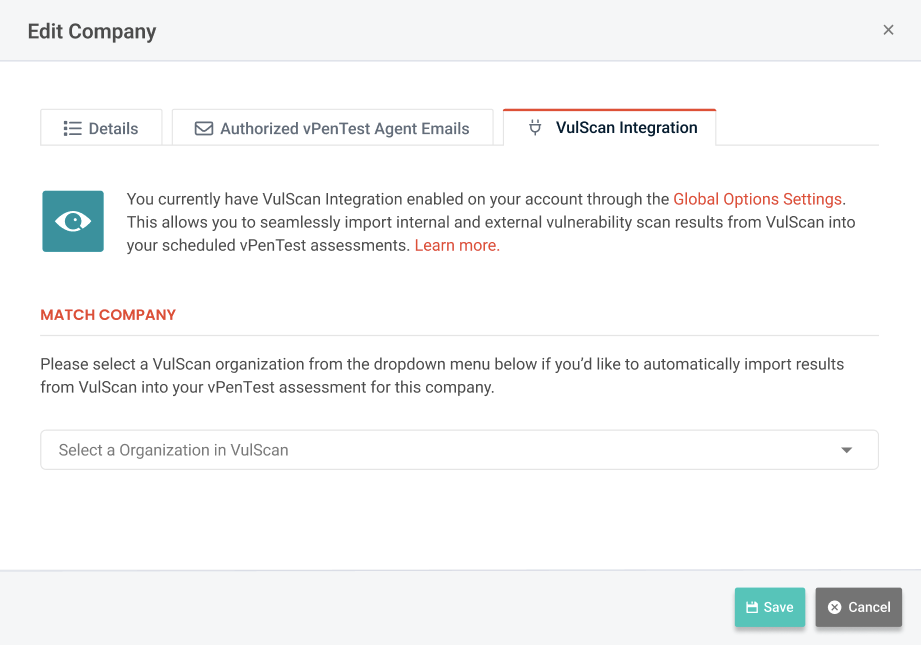Select the VulScan Integration tab
Viewport: 921px width, 645px height.
pos(610,127)
